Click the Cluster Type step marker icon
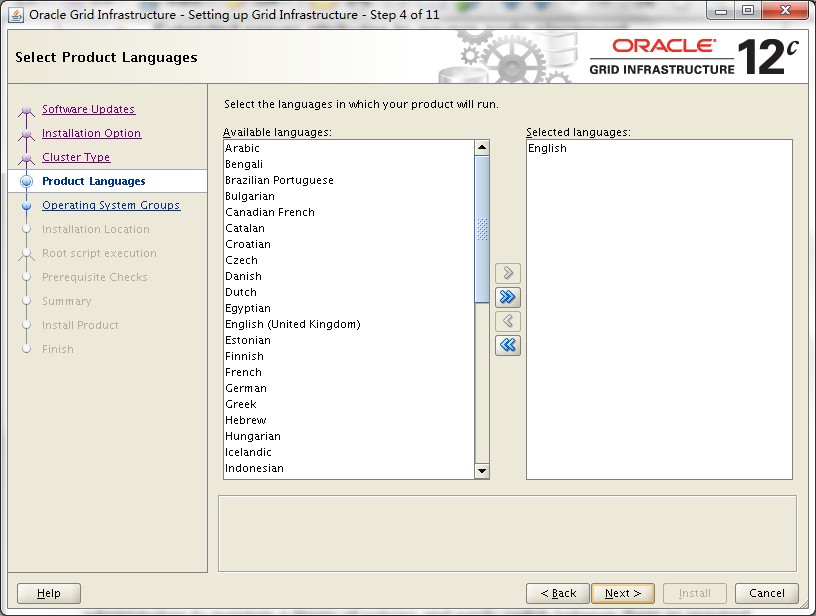This screenshot has height=616, width=816. pyautogui.click(x=27, y=158)
